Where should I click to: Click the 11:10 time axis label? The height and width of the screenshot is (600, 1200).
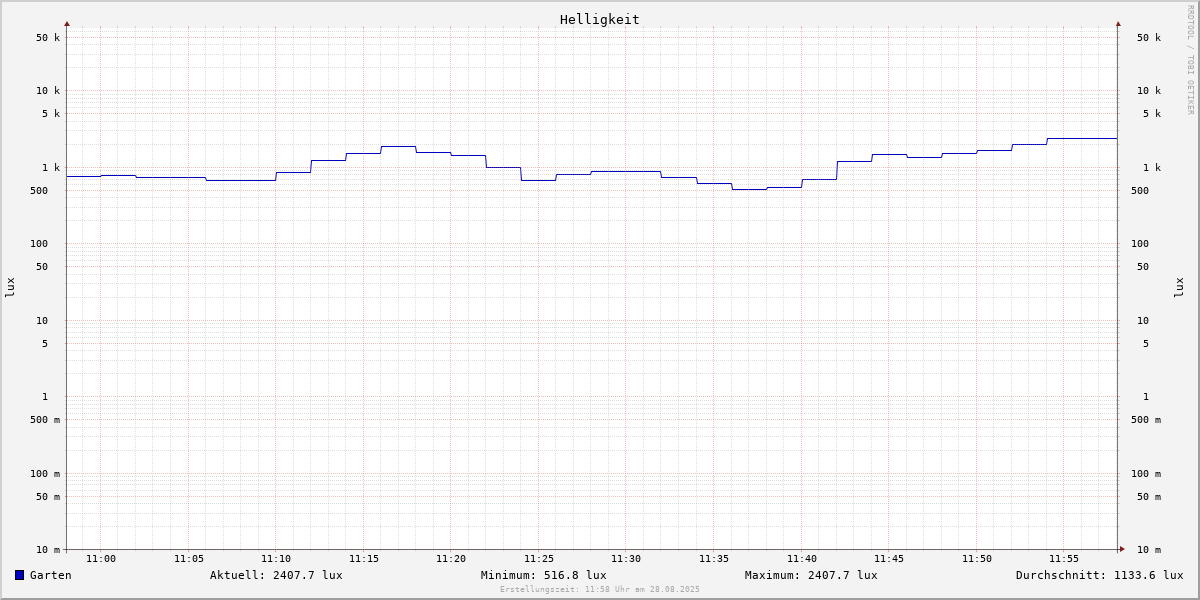pyautogui.click(x=276, y=559)
